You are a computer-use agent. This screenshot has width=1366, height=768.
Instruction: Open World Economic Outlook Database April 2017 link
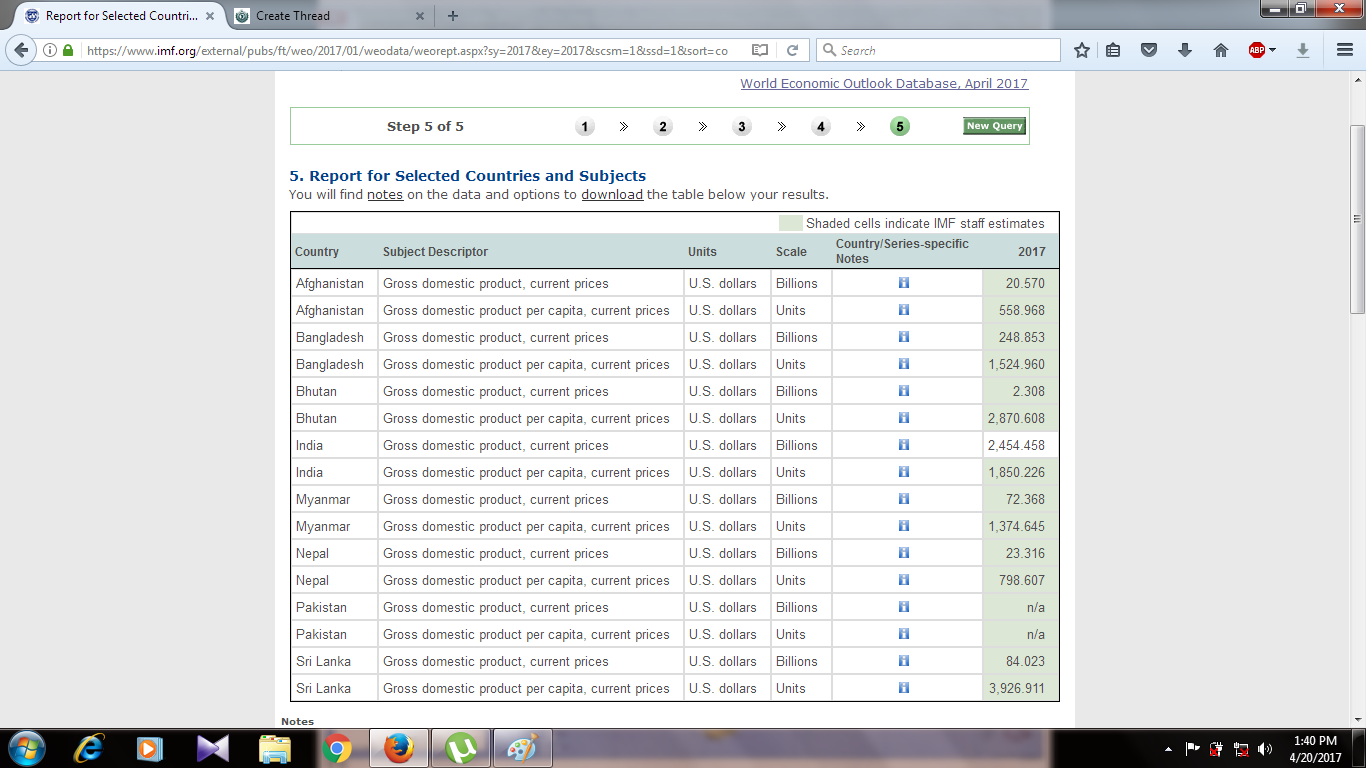[x=884, y=84]
